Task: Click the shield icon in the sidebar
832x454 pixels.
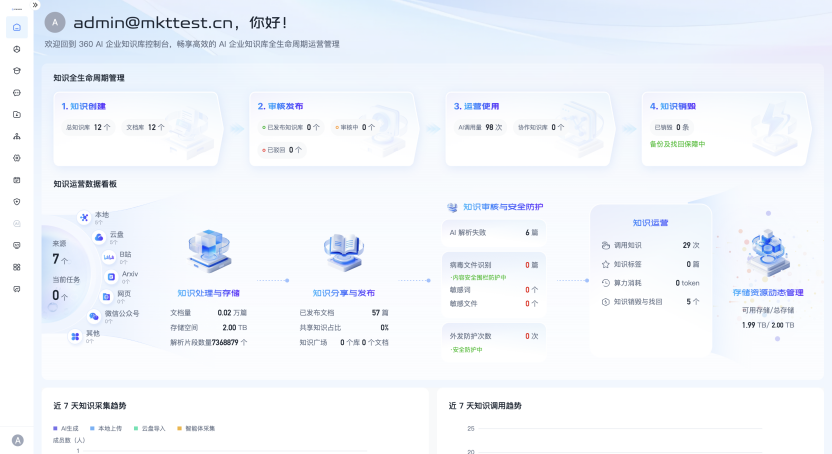Action: coord(17,202)
